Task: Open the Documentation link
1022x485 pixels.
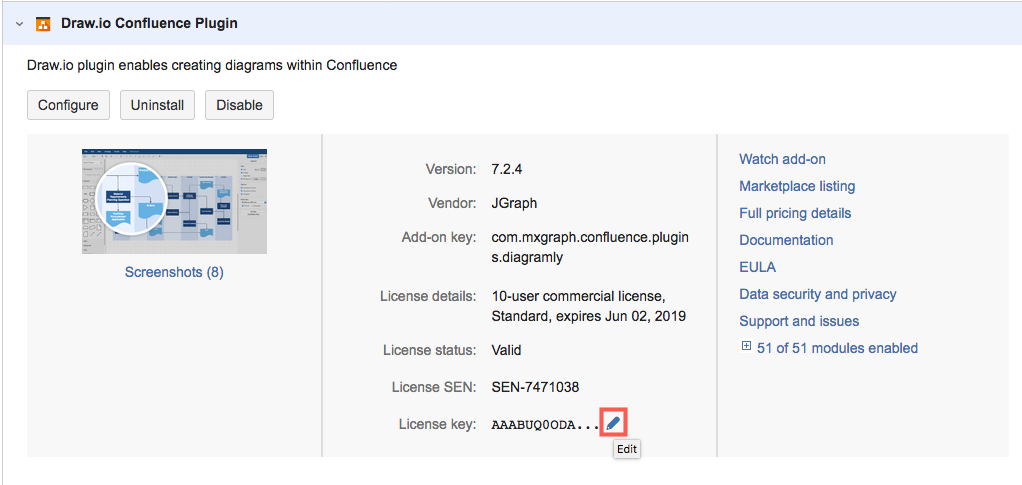Action: [786, 240]
